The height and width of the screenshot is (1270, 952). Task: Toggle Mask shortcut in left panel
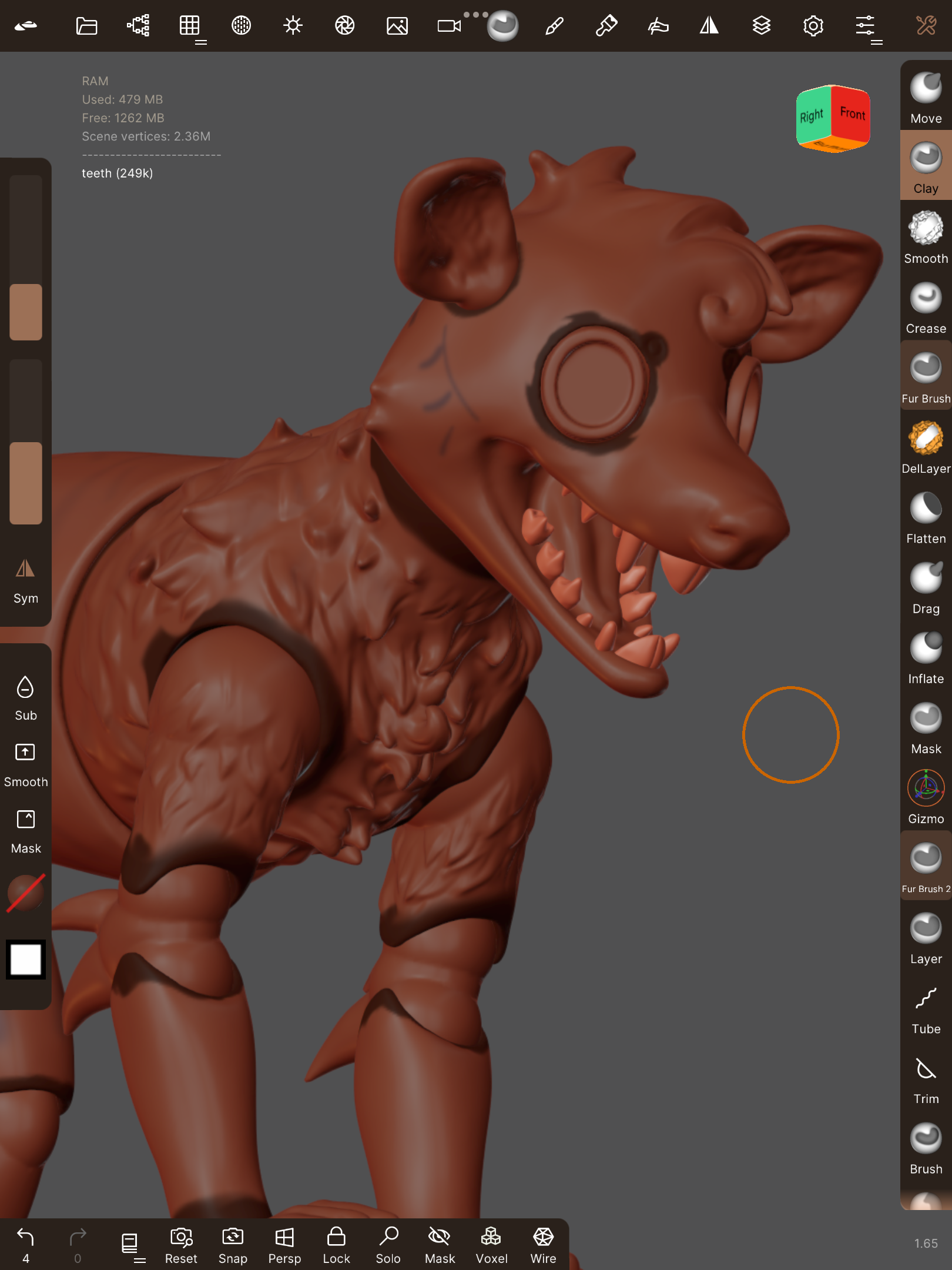[x=25, y=831]
